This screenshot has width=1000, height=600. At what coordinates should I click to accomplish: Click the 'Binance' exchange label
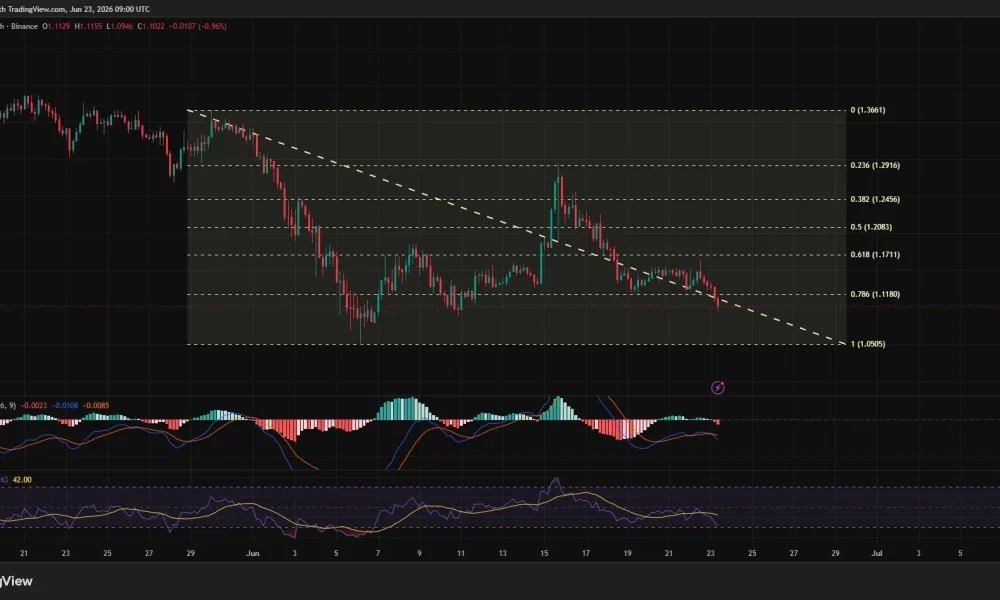tap(24, 26)
